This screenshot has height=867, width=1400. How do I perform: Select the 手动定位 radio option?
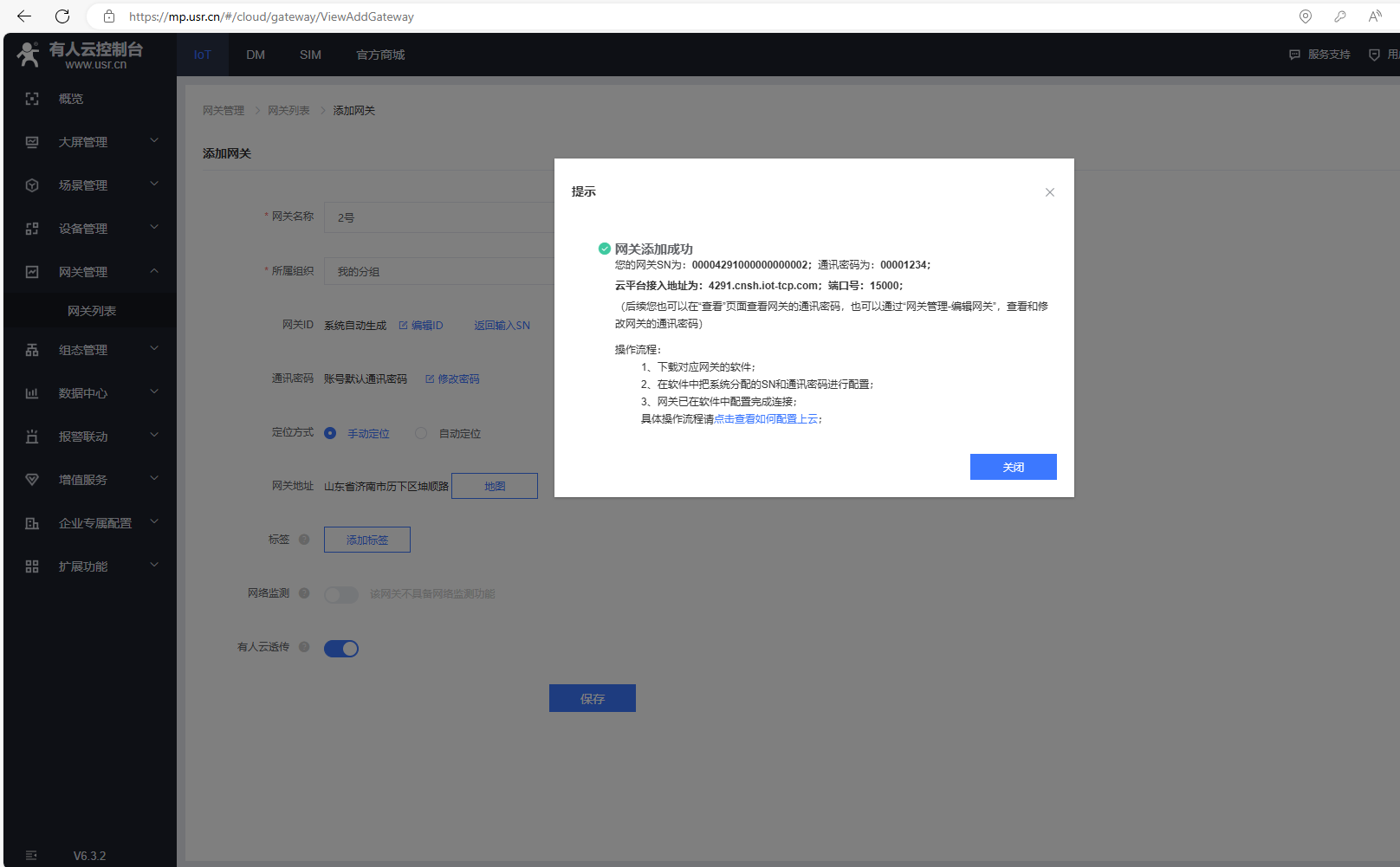coord(330,433)
